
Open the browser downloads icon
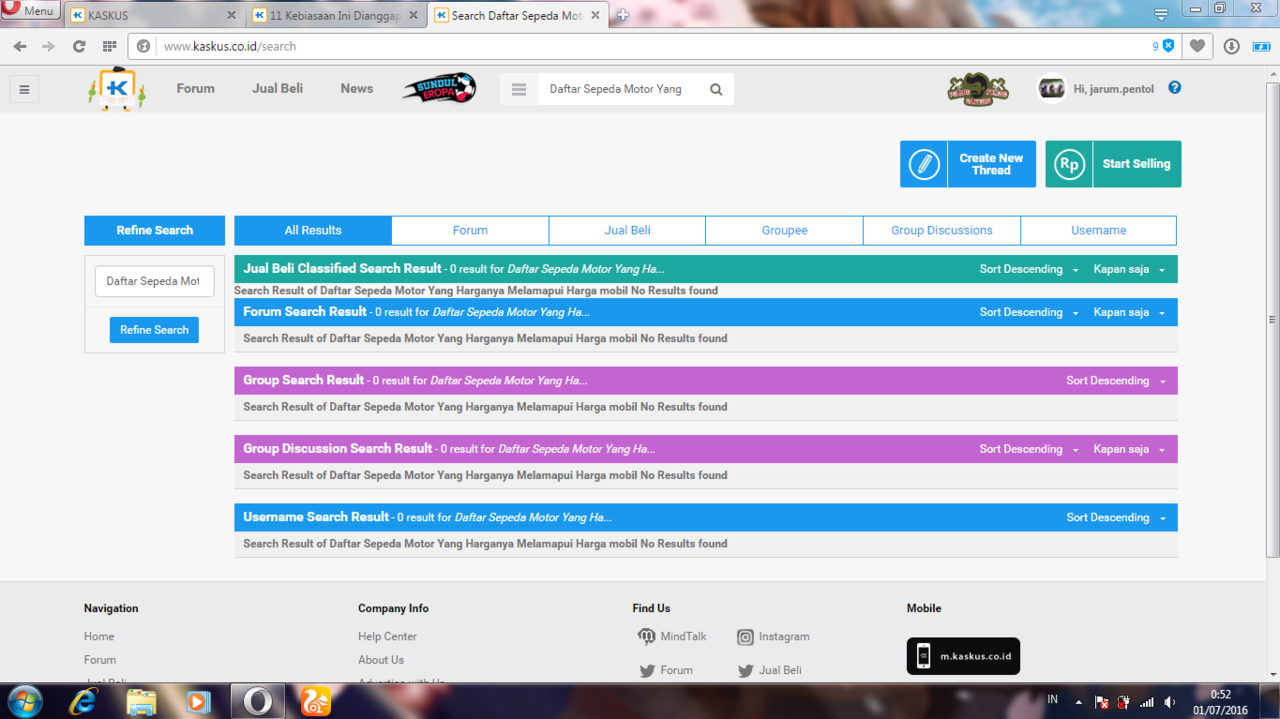[1231, 46]
